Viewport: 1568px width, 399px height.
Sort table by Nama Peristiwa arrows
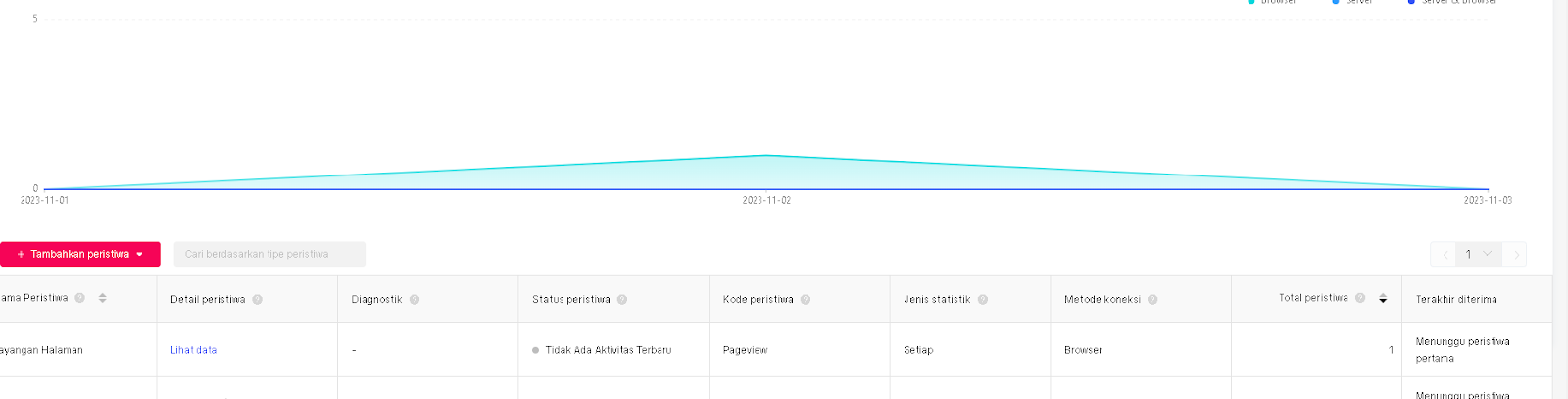click(x=102, y=298)
